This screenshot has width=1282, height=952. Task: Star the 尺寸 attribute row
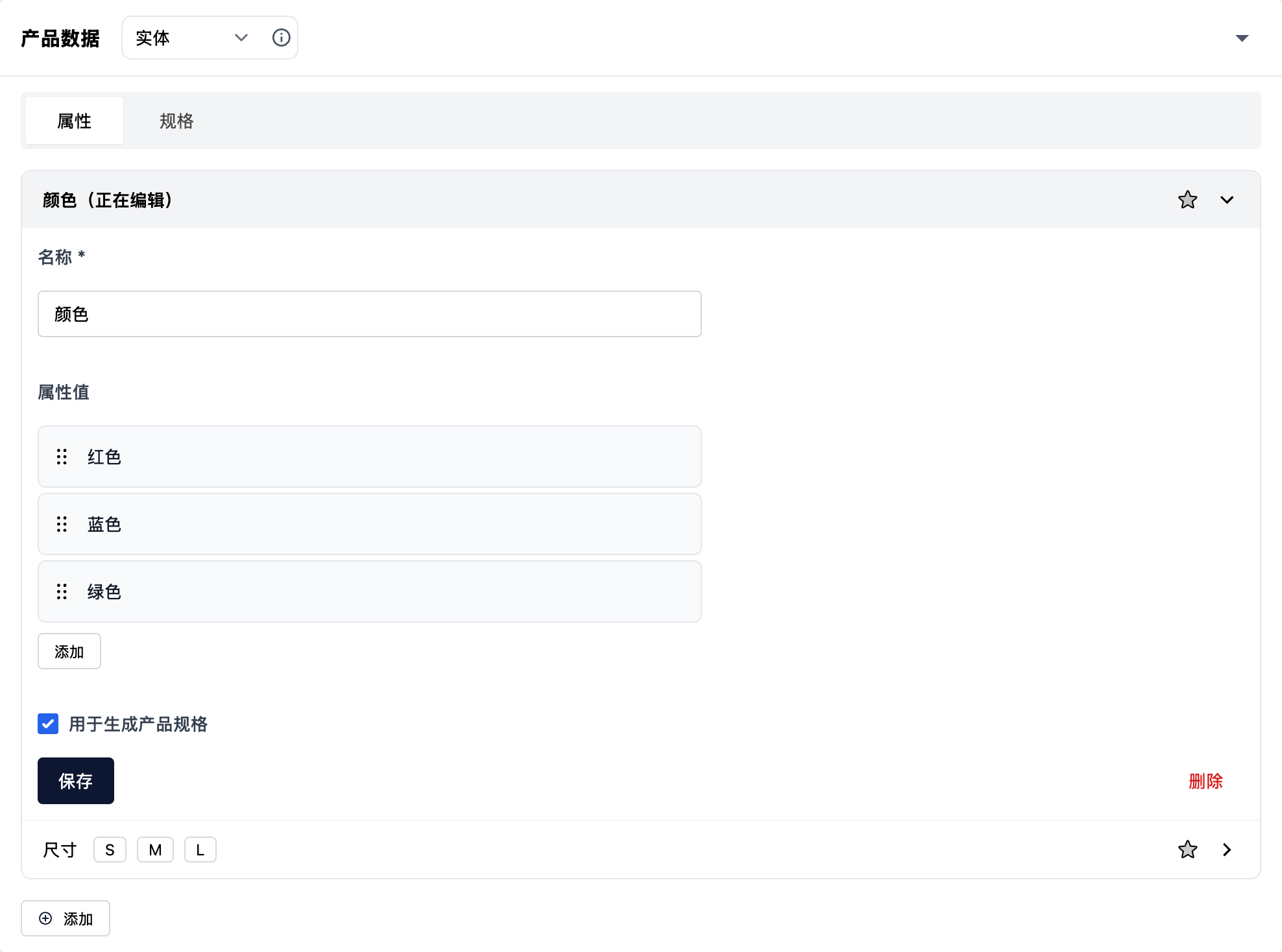pyautogui.click(x=1187, y=850)
